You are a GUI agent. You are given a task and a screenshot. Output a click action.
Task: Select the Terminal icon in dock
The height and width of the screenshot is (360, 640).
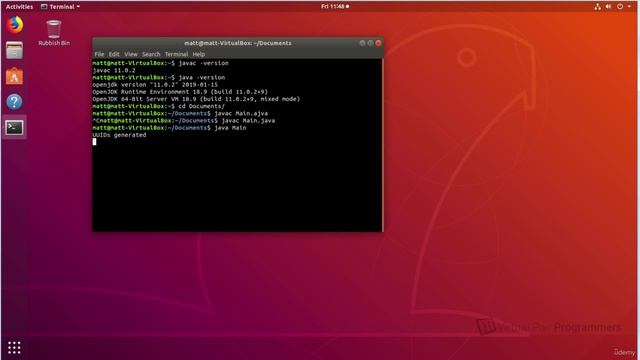point(15,128)
